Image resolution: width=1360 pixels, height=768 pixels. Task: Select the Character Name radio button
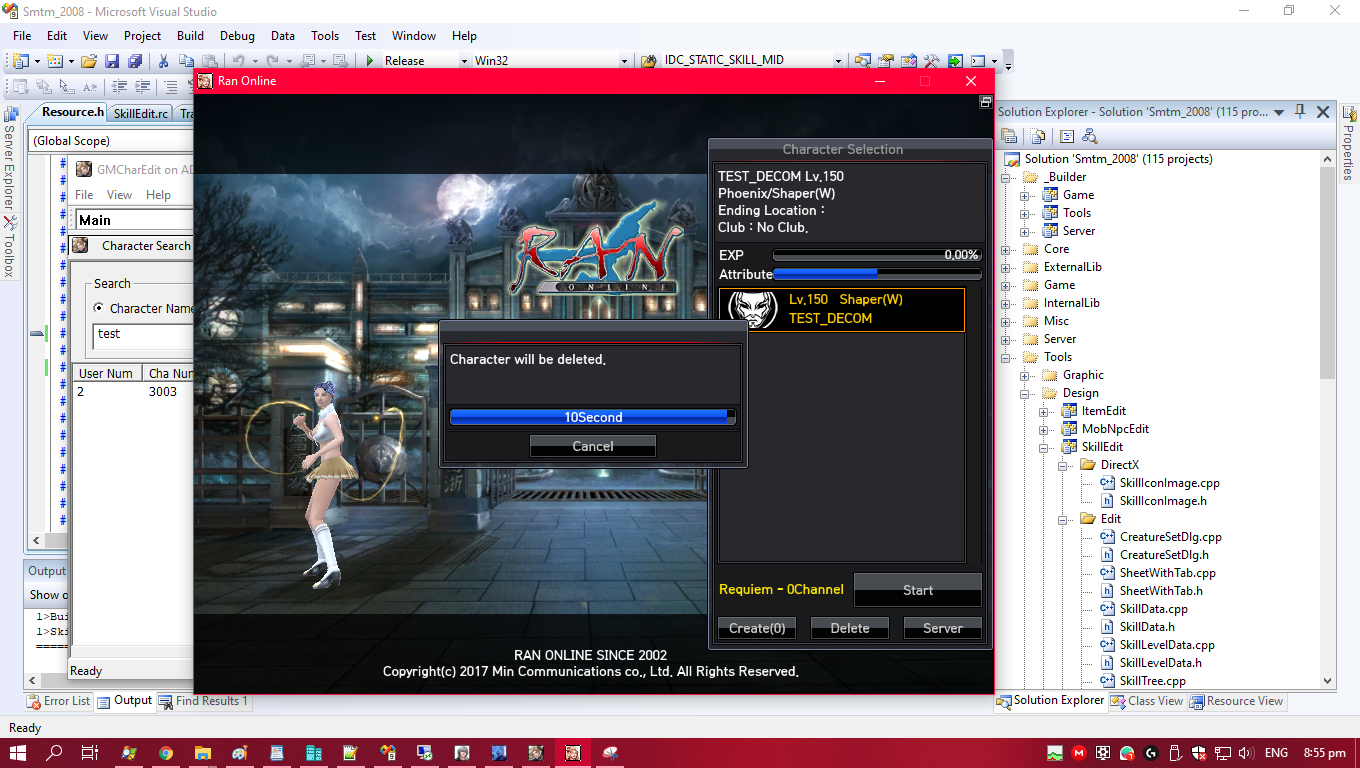98,308
